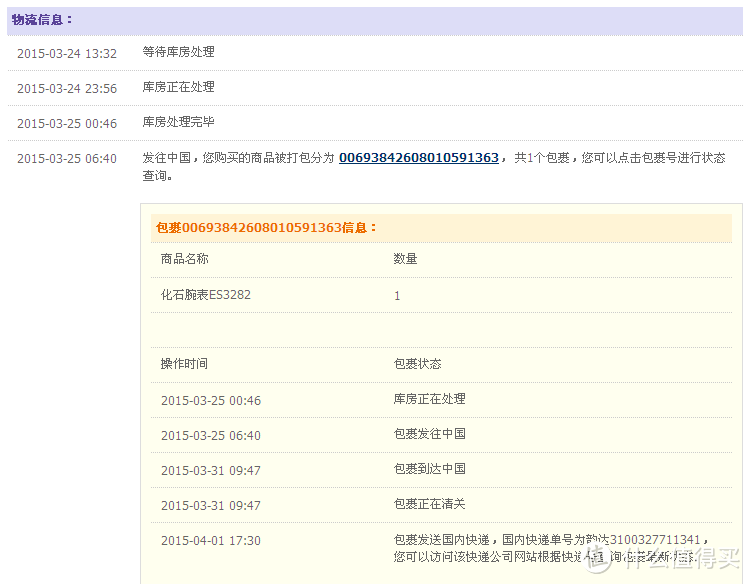The image size is (750, 584).
Task: Select the top-list timestamp 2015-03-25 06:40 beside 发往中国
Action: pyautogui.click(x=67, y=158)
